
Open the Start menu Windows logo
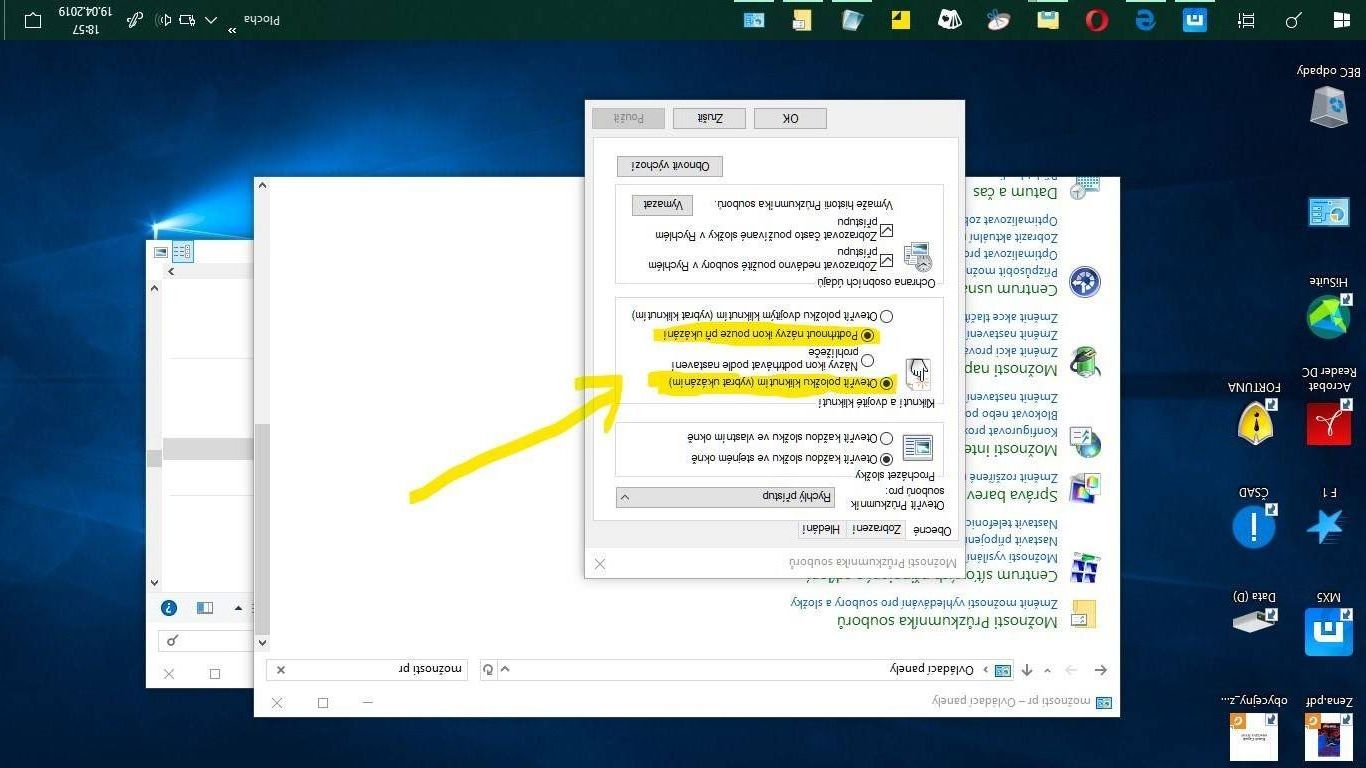[1340, 19]
